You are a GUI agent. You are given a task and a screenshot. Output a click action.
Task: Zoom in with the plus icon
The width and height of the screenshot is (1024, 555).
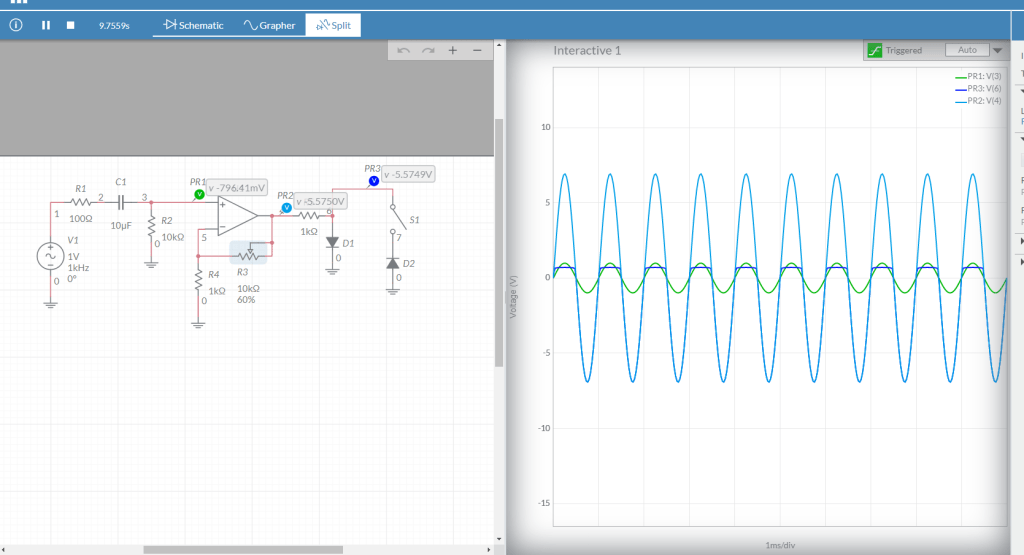pyautogui.click(x=452, y=50)
